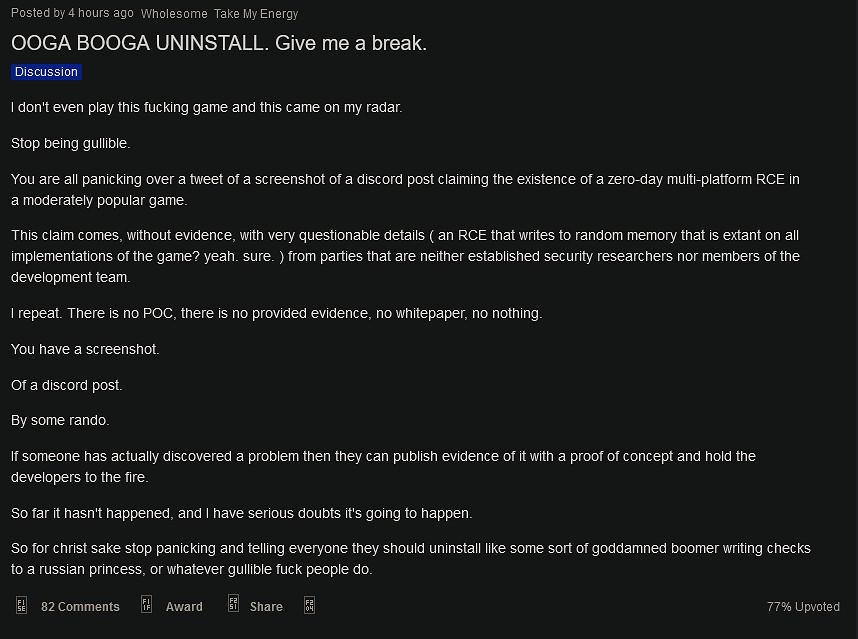Open the 82 Comments link
This screenshot has width=858, height=639.
pos(80,607)
